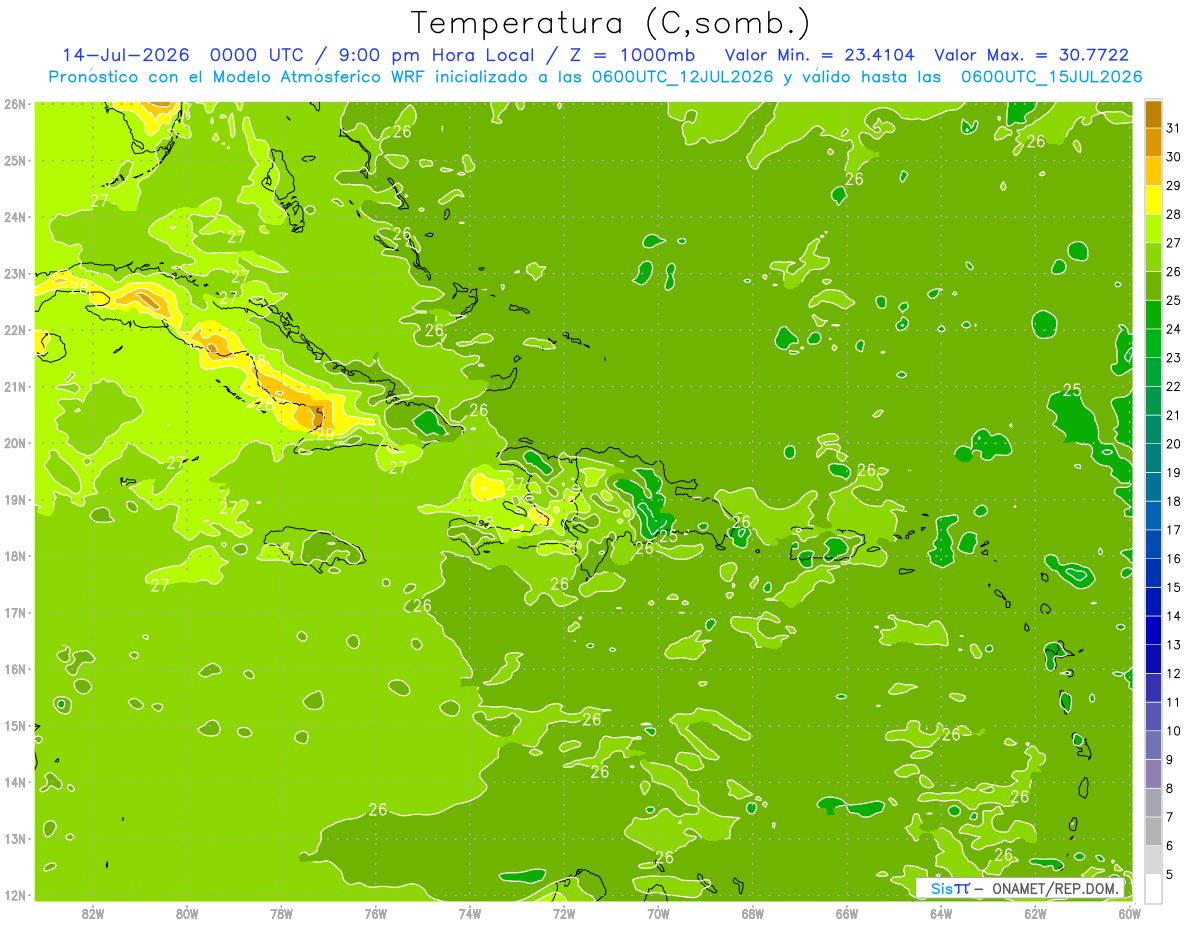1200x927 pixels.
Task: Click the latitude axis label "26N"
Action: click(x=15, y=104)
